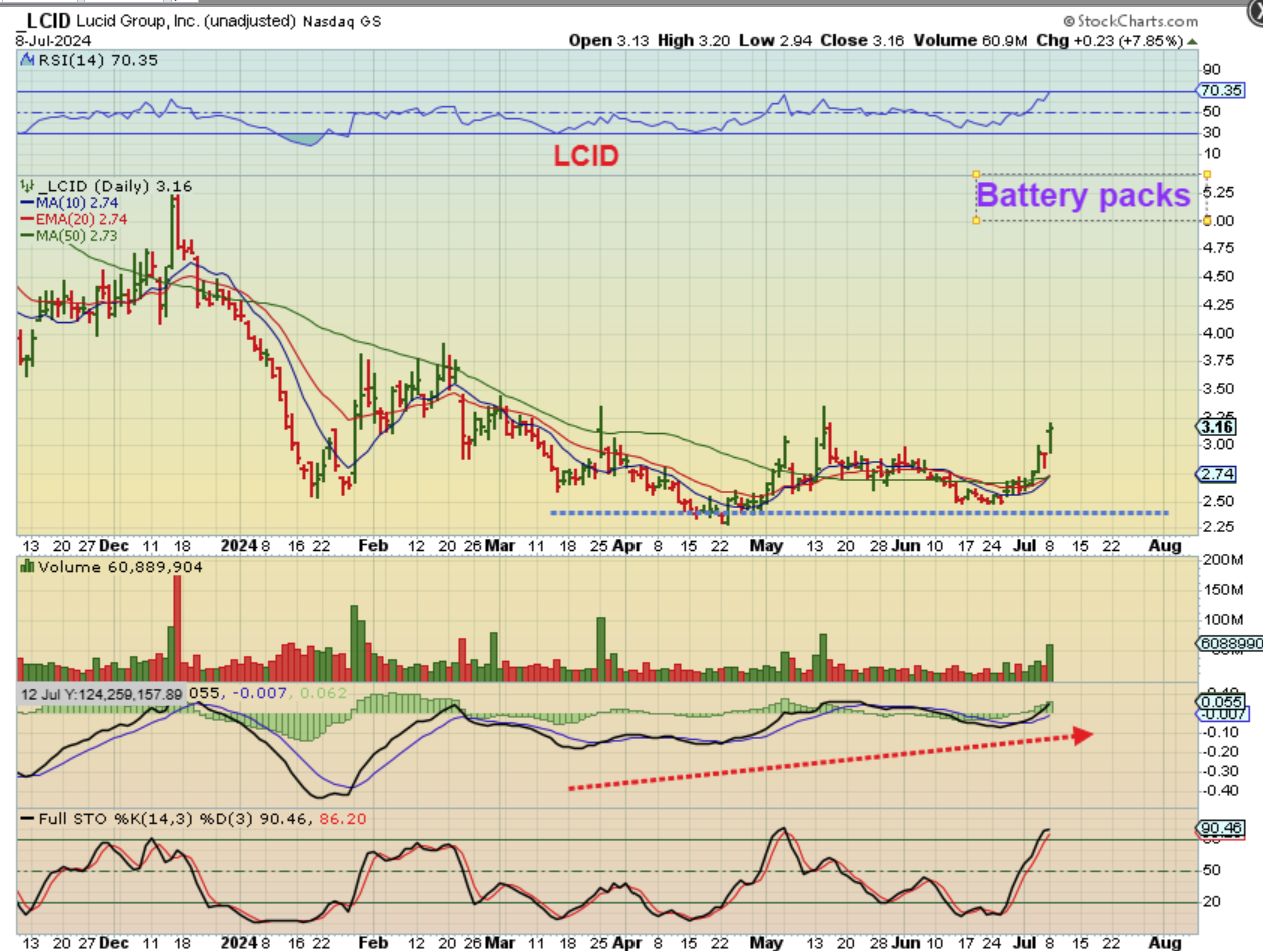
Task: Click the latest green volume bar for July 8
Action: (x=1050, y=663)
